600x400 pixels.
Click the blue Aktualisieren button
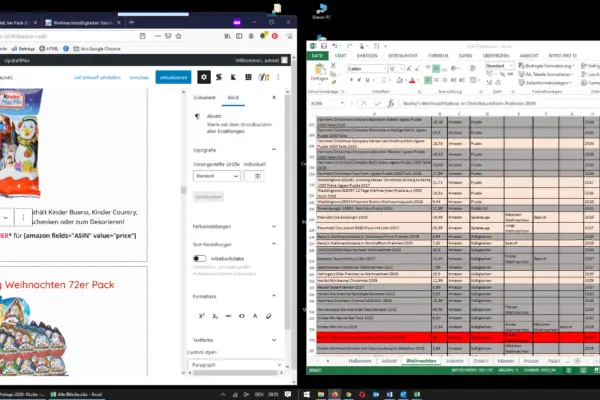click(x=173, y=77)
